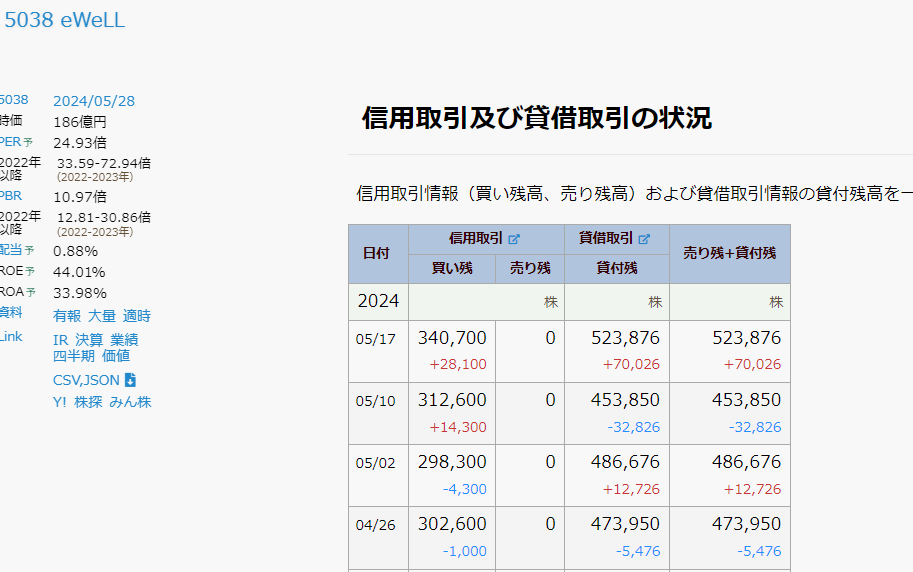Open the 価値 valuation link
This screenshot has width=913, height=572.
click(x=116, y=356)
